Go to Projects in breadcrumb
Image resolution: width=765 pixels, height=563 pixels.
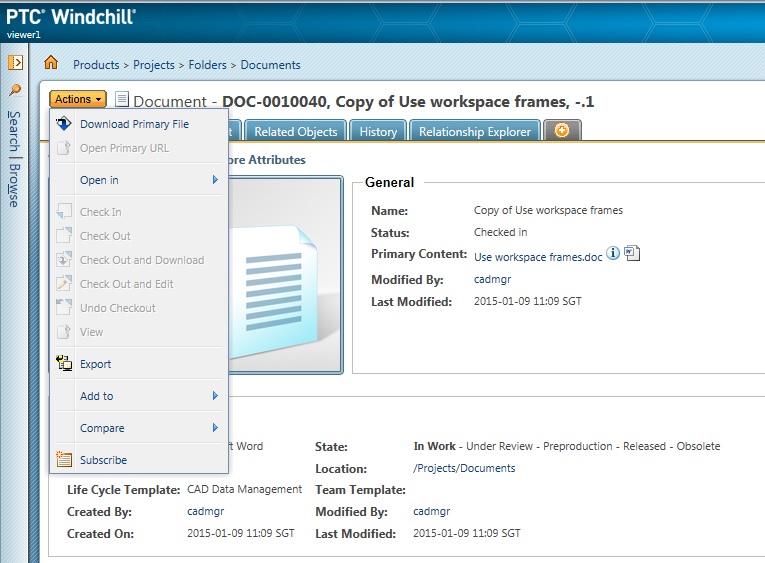click(154, 64)
